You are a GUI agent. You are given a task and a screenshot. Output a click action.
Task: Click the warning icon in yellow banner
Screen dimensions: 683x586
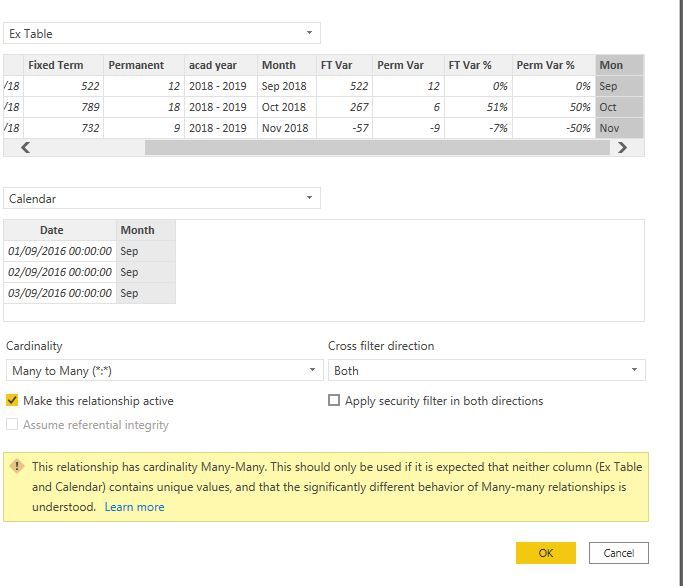[17, 467]
